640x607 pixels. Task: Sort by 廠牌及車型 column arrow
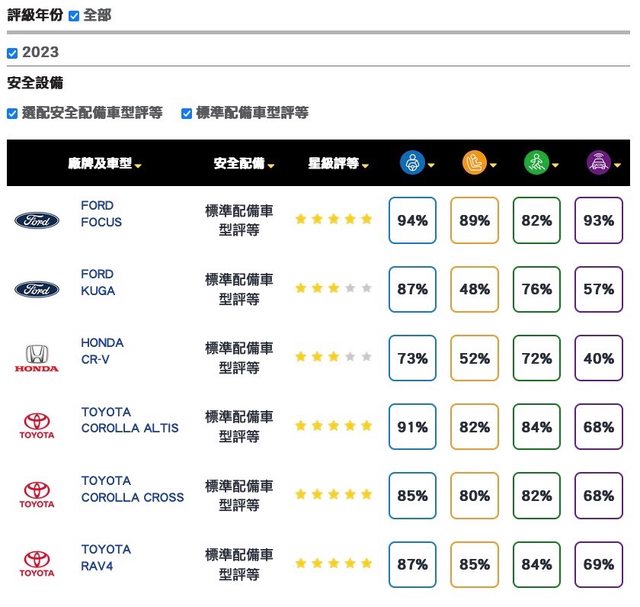coord(138,165)
